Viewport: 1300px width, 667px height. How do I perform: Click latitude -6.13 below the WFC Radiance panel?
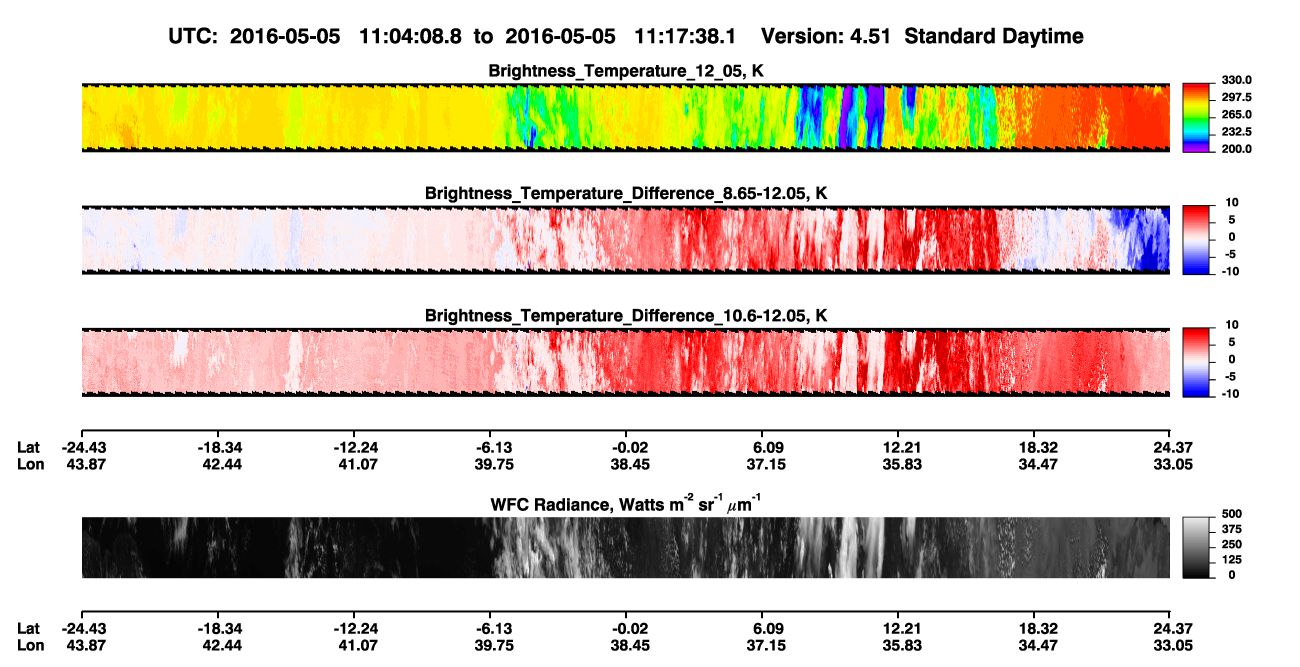tap(494, 628)
